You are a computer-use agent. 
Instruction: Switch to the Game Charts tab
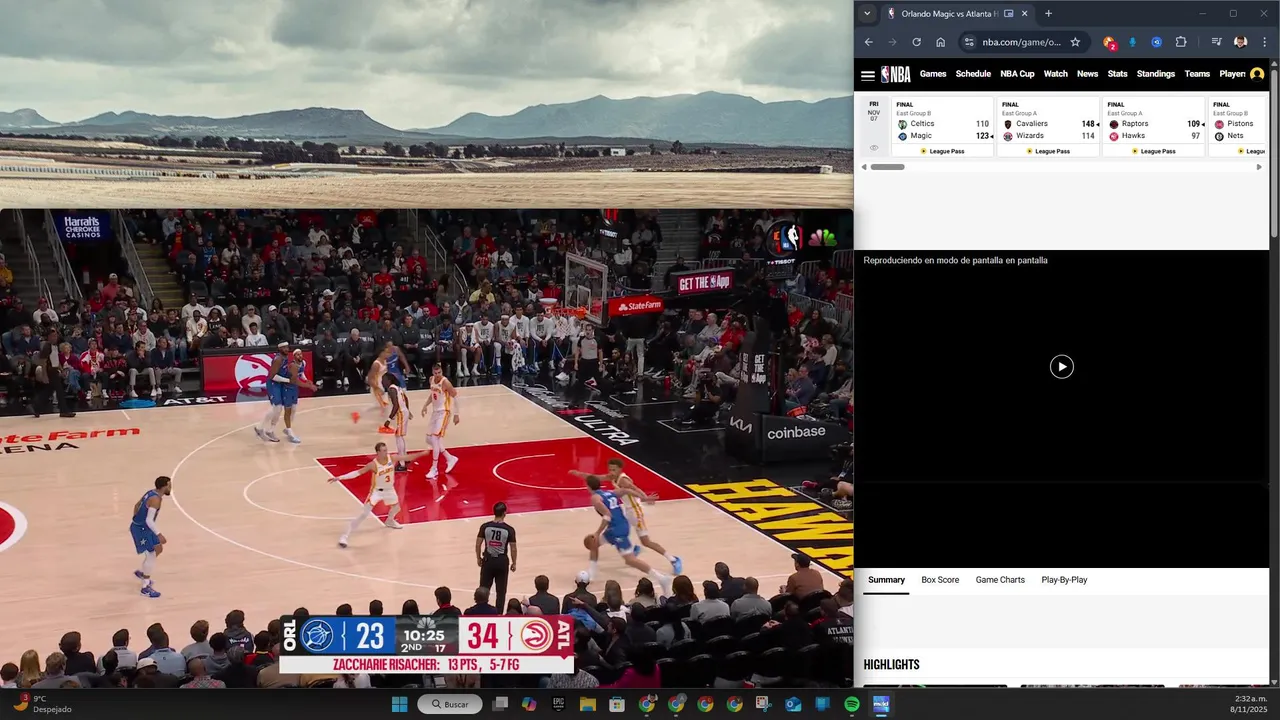coord(1000,580)
